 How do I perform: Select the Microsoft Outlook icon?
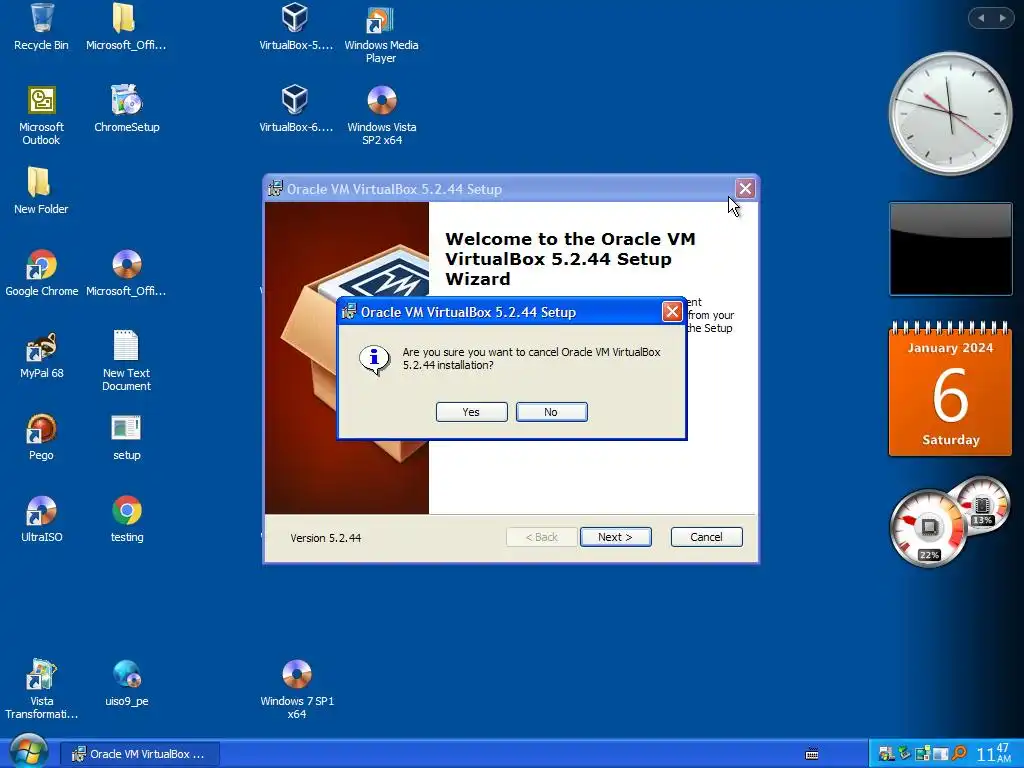pyautogui.click(x=41, y=116)
